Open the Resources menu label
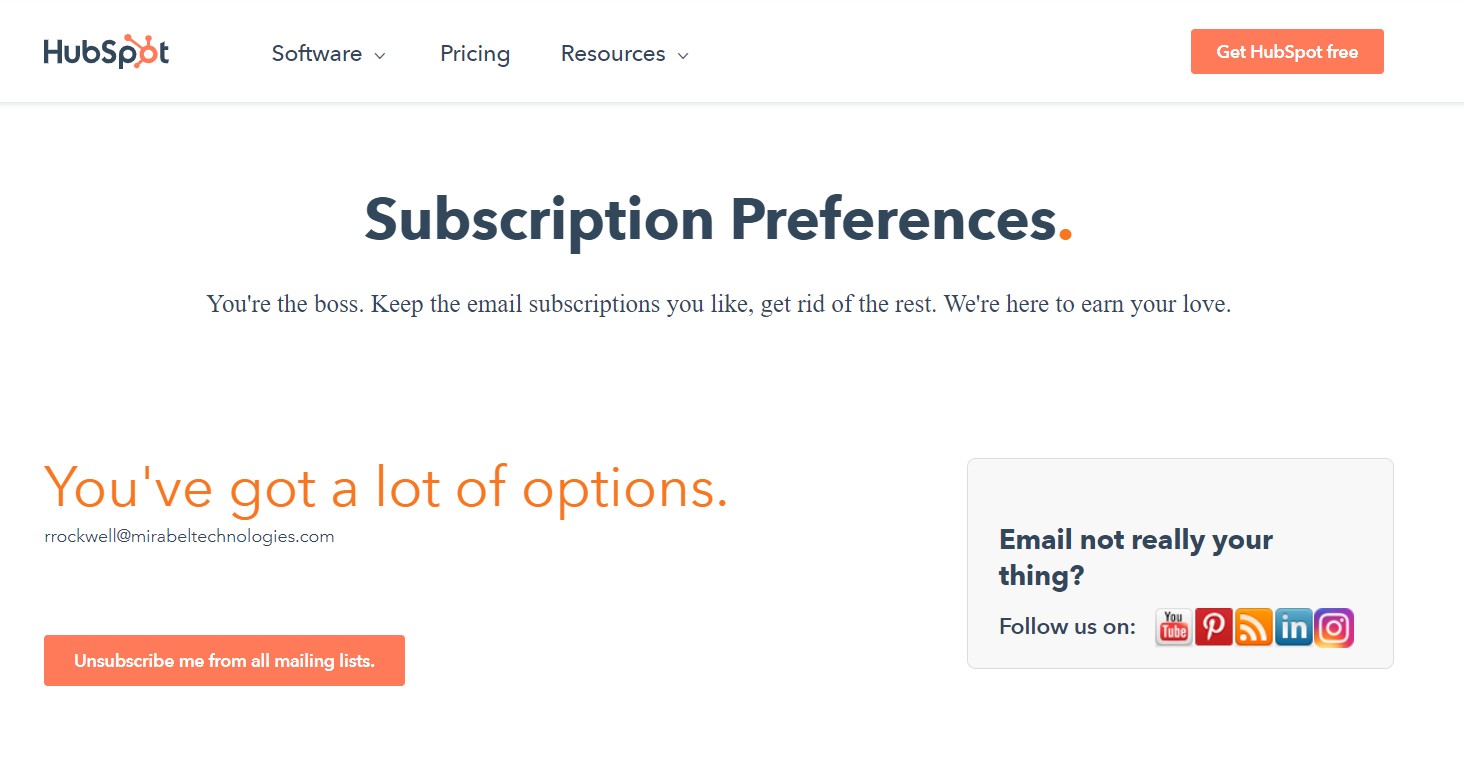Image resolution: width=1464 pixels, height=778 pixels. coord(613,54)
